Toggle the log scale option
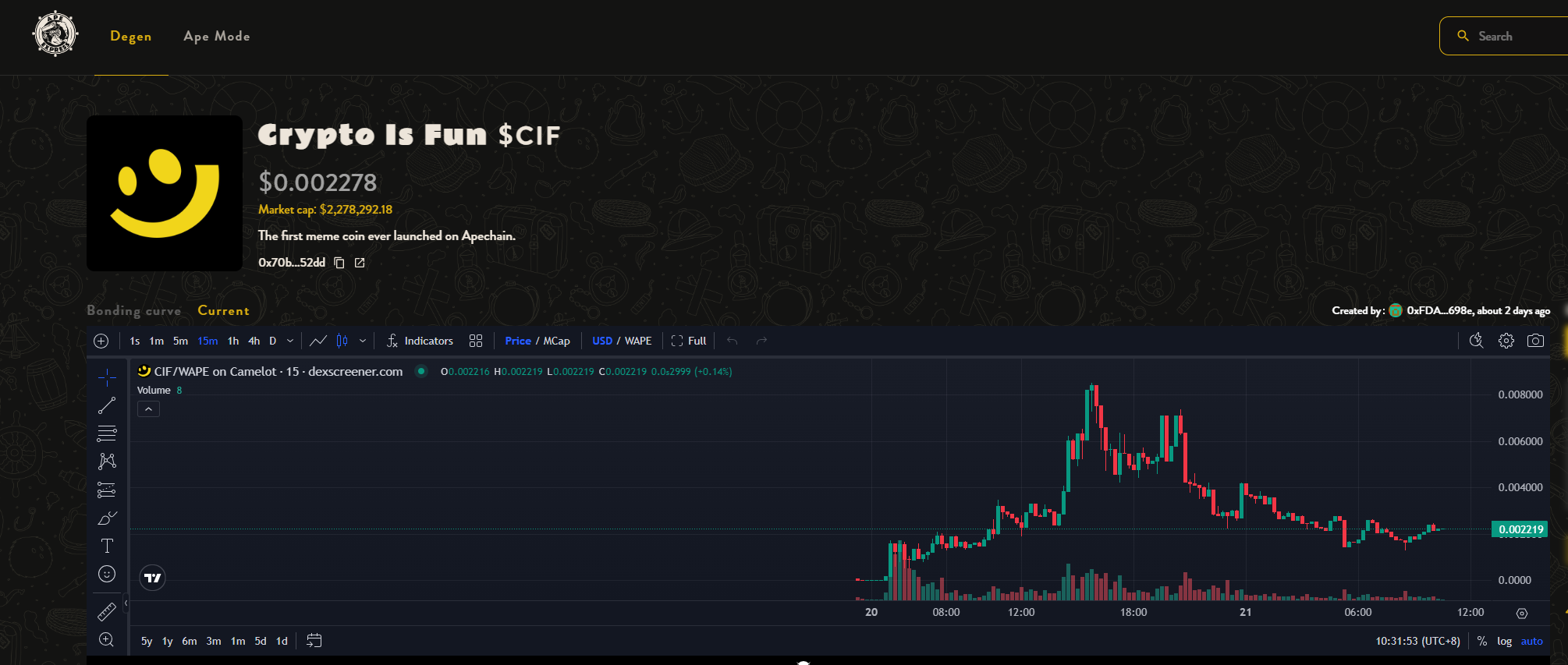Viewport: 1568px width, 665px height. pyautogui.click(x=1504, y=641)
